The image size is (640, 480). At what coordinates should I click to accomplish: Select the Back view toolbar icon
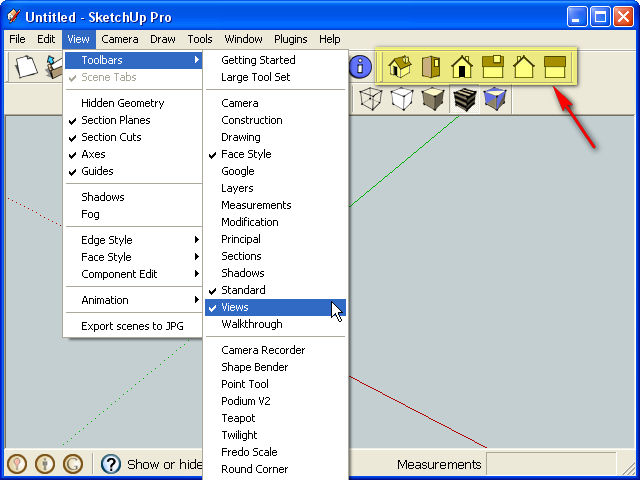[x=524, y=67]
